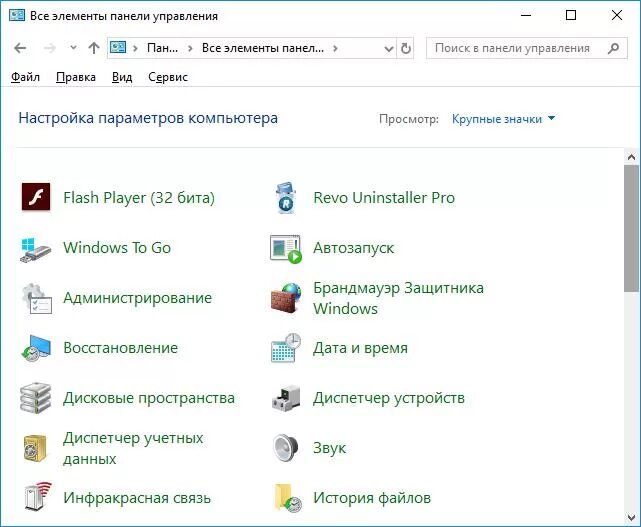
Task: Open the Крупные значки view dropdown
Action: [503, 119]
